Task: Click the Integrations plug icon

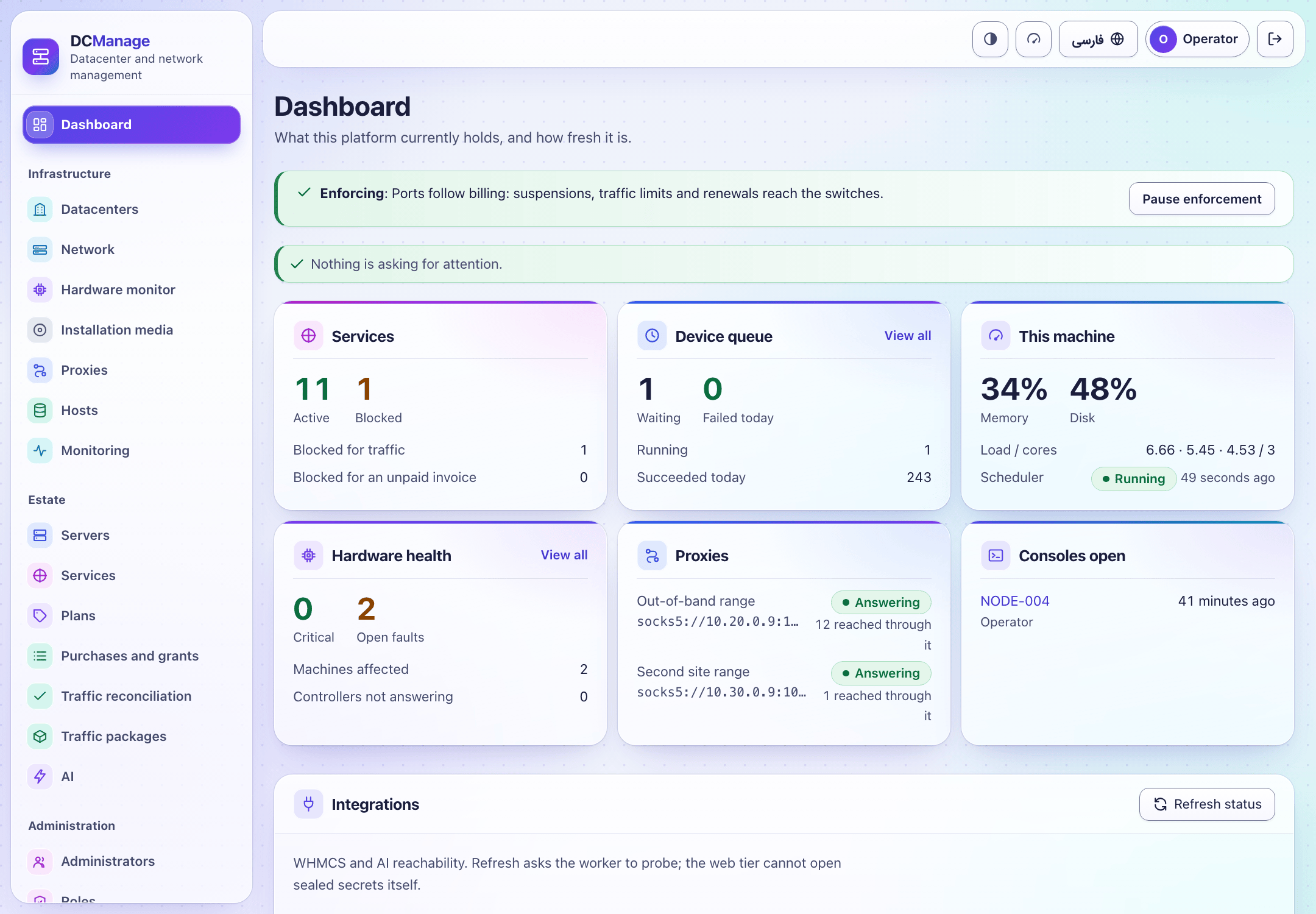Action: (308, 804)
